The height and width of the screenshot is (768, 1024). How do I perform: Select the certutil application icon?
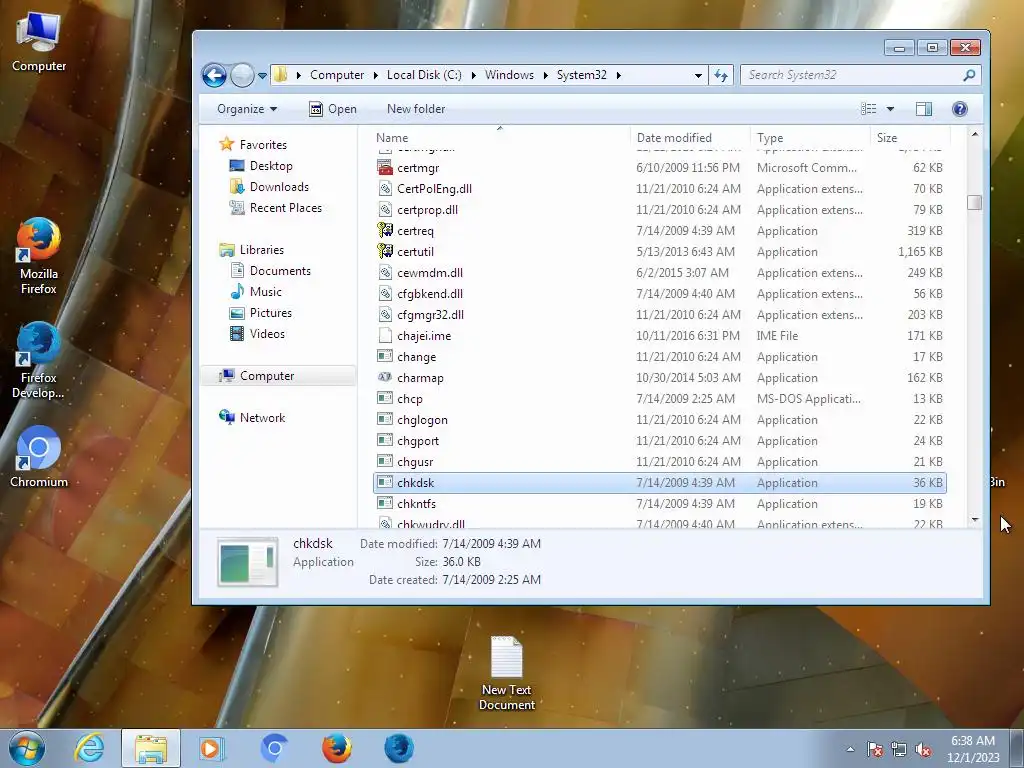[x=385, y=251]
